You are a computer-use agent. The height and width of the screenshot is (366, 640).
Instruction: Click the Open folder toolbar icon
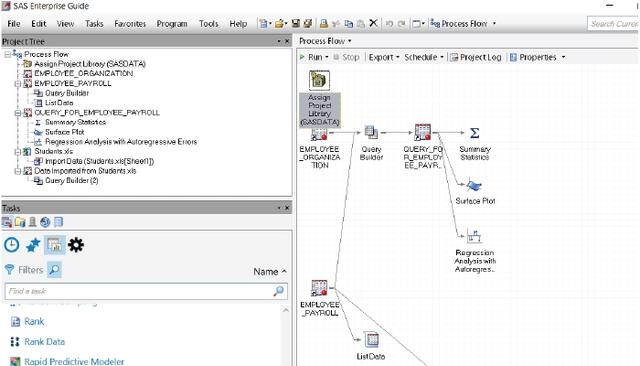pos(279,24)
